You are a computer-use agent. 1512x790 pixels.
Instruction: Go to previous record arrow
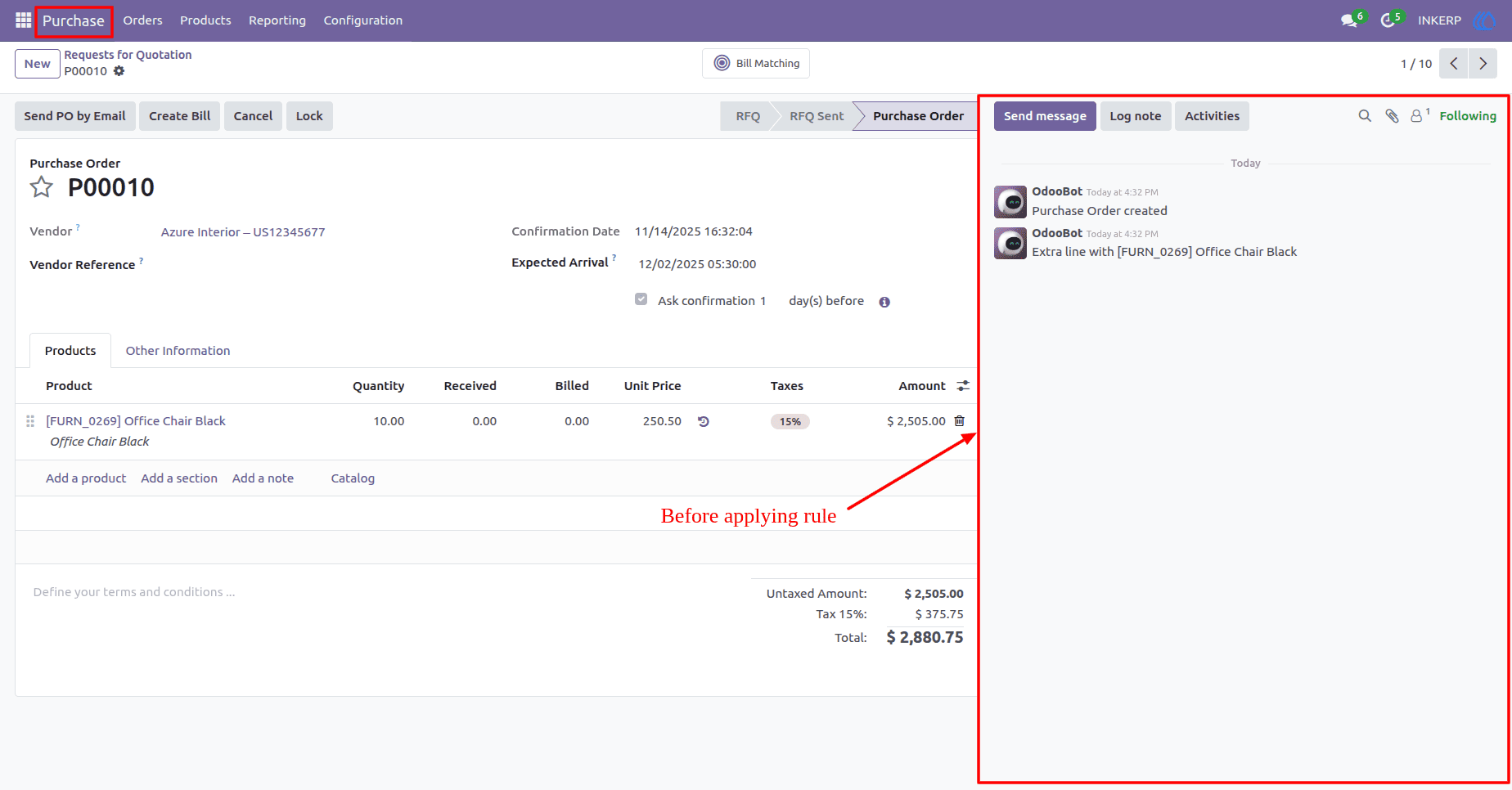1454,64
